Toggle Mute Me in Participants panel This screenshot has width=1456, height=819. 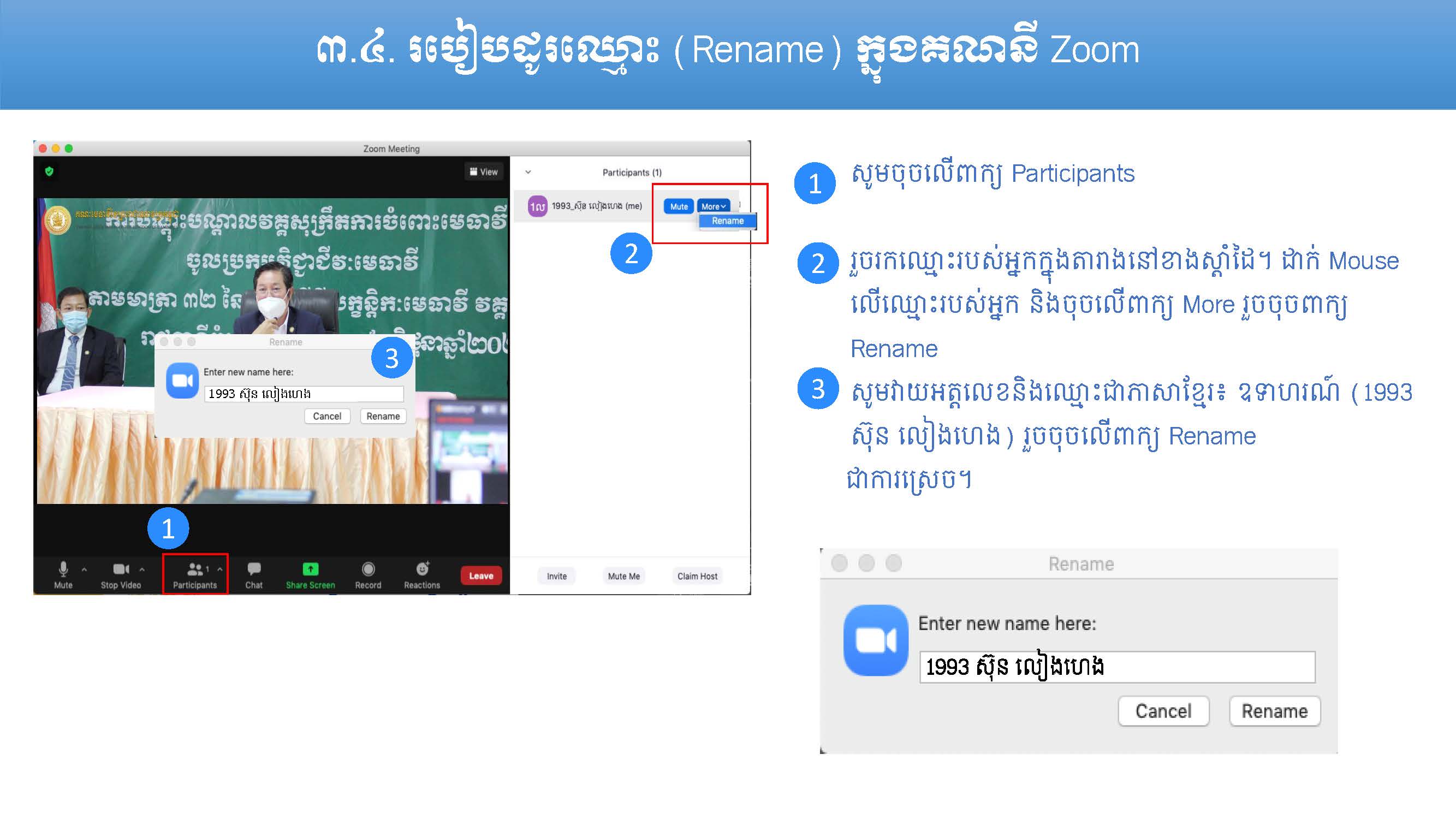[623, 575]
